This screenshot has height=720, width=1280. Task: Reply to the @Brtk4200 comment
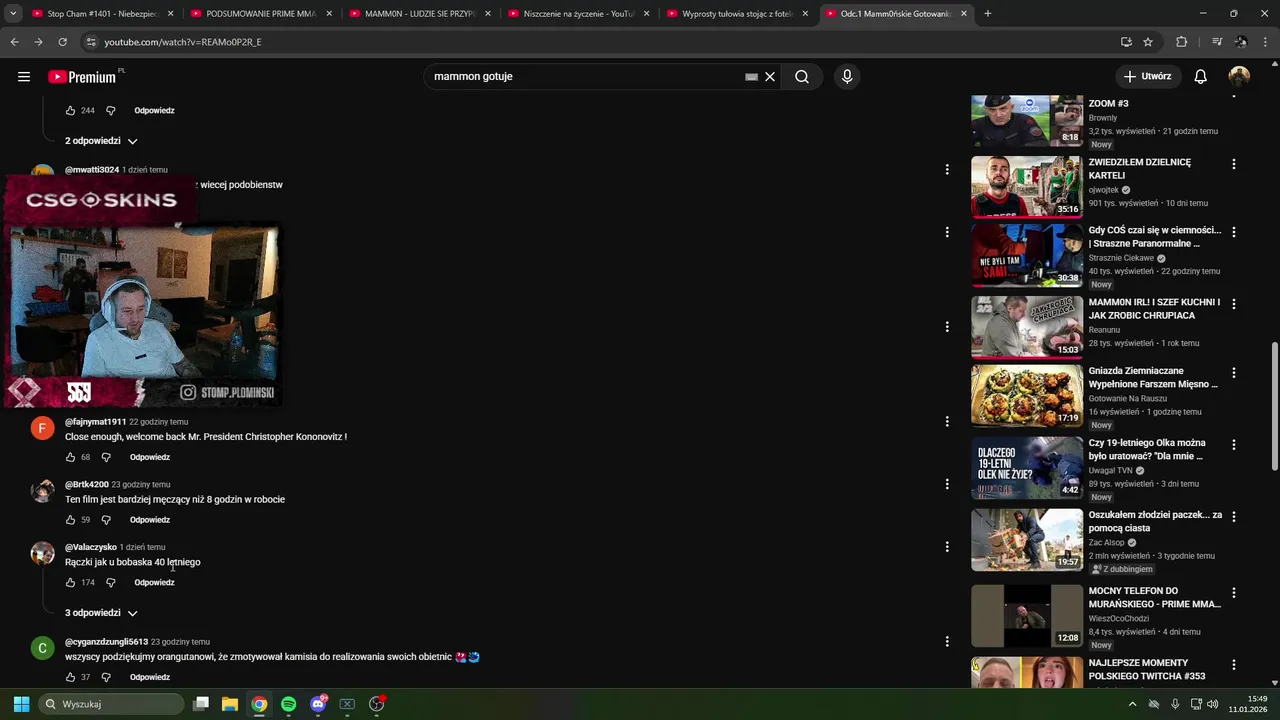[x=150, y=520]
